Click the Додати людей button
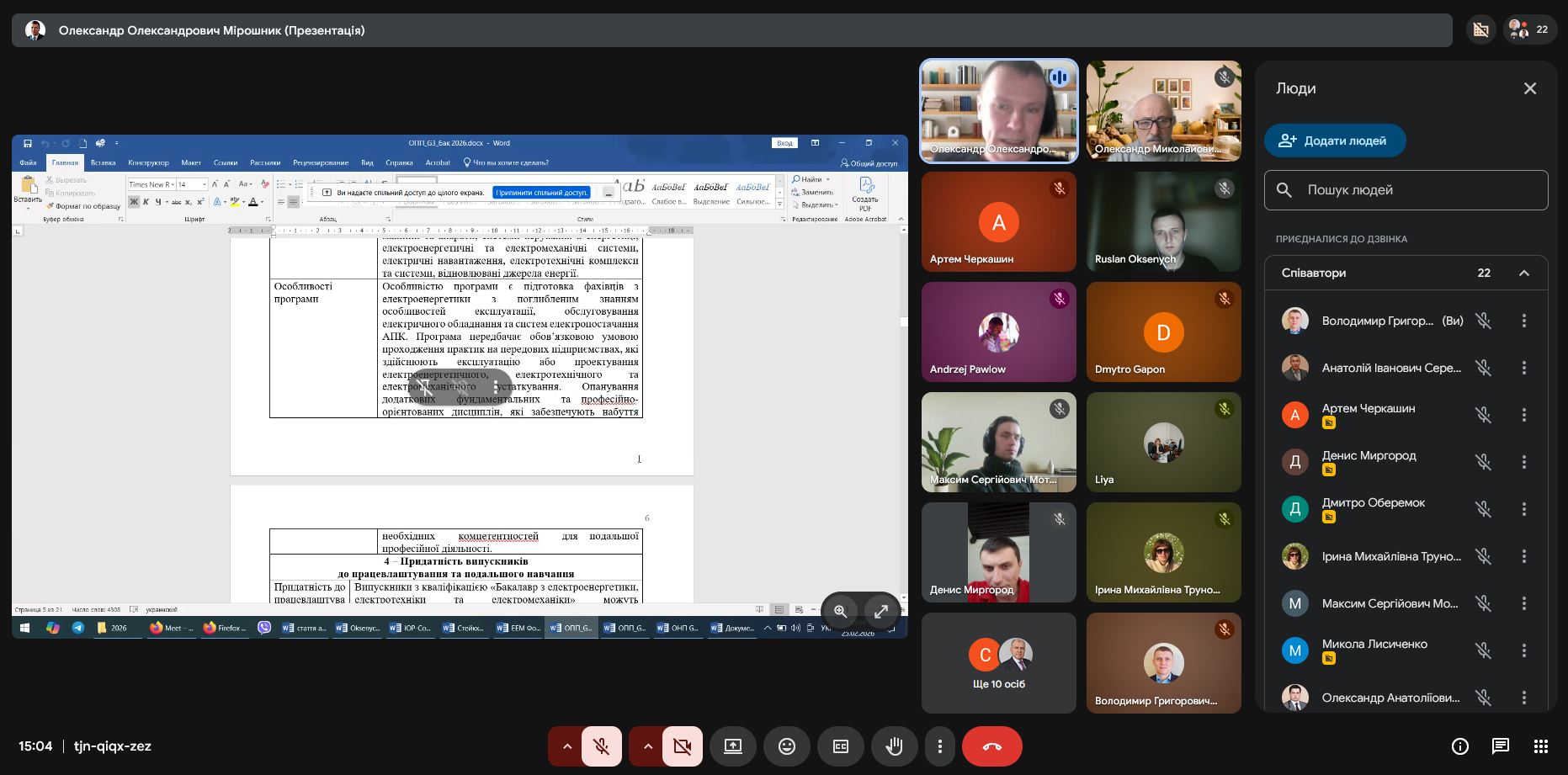The width and height of the screenshot is (1568, 775). coord(1334,141)
